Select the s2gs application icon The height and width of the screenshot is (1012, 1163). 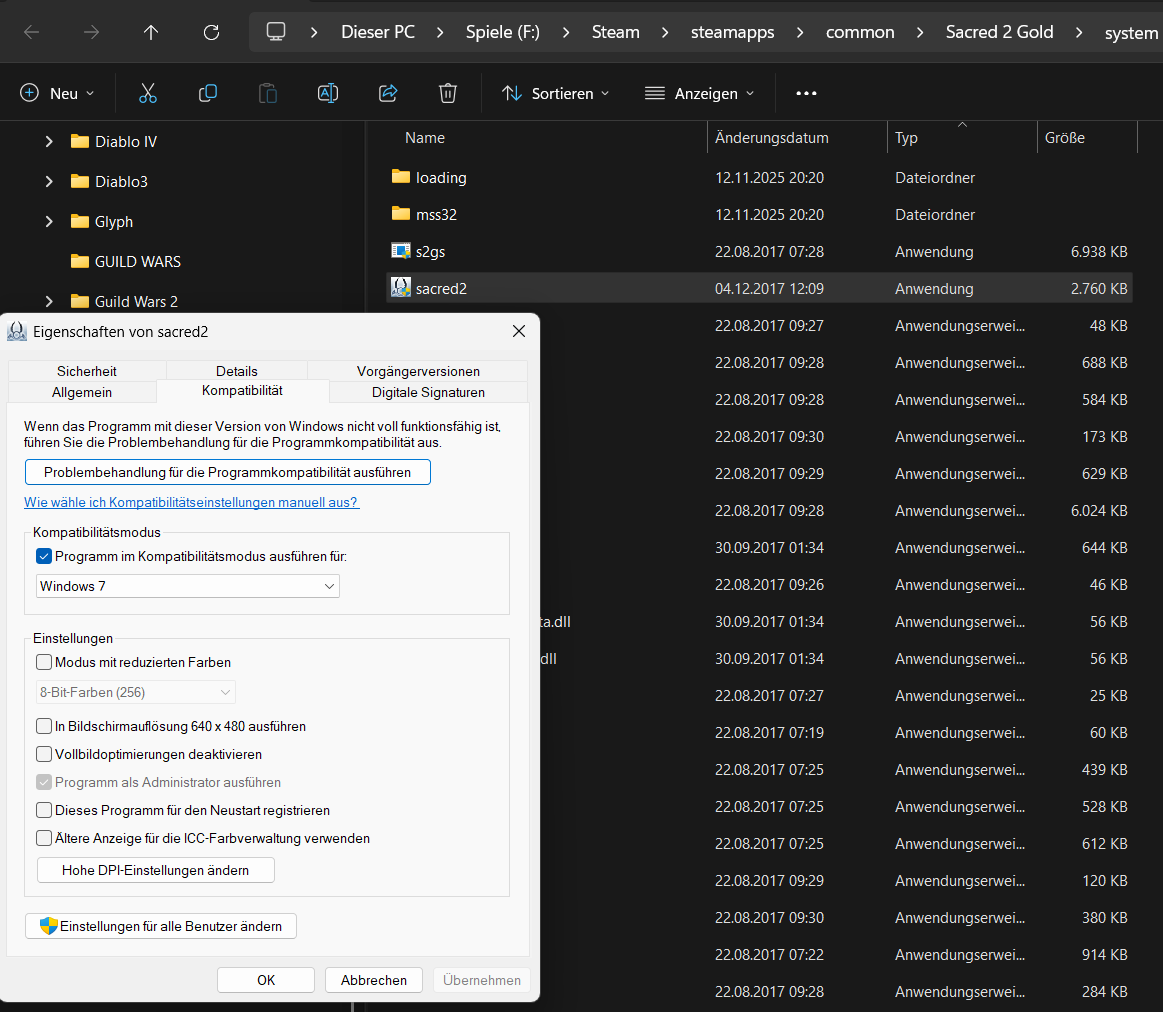[401, 251]
